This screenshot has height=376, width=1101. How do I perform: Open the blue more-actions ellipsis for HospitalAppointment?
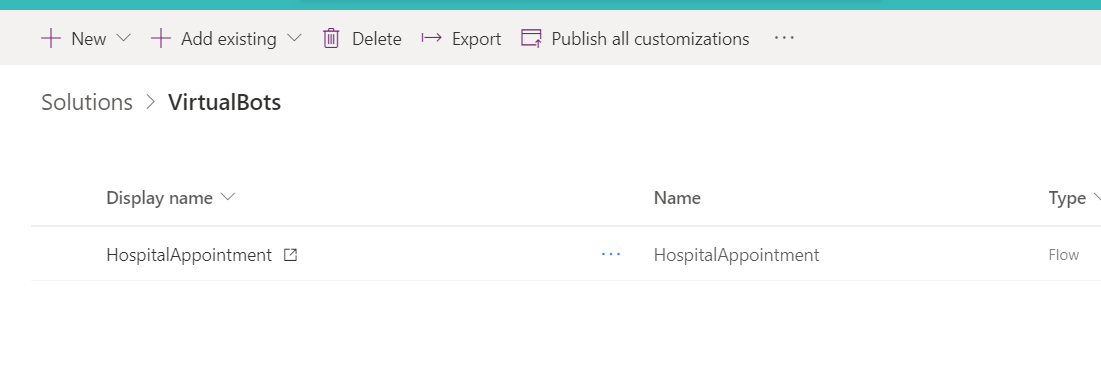click(611, 254)
